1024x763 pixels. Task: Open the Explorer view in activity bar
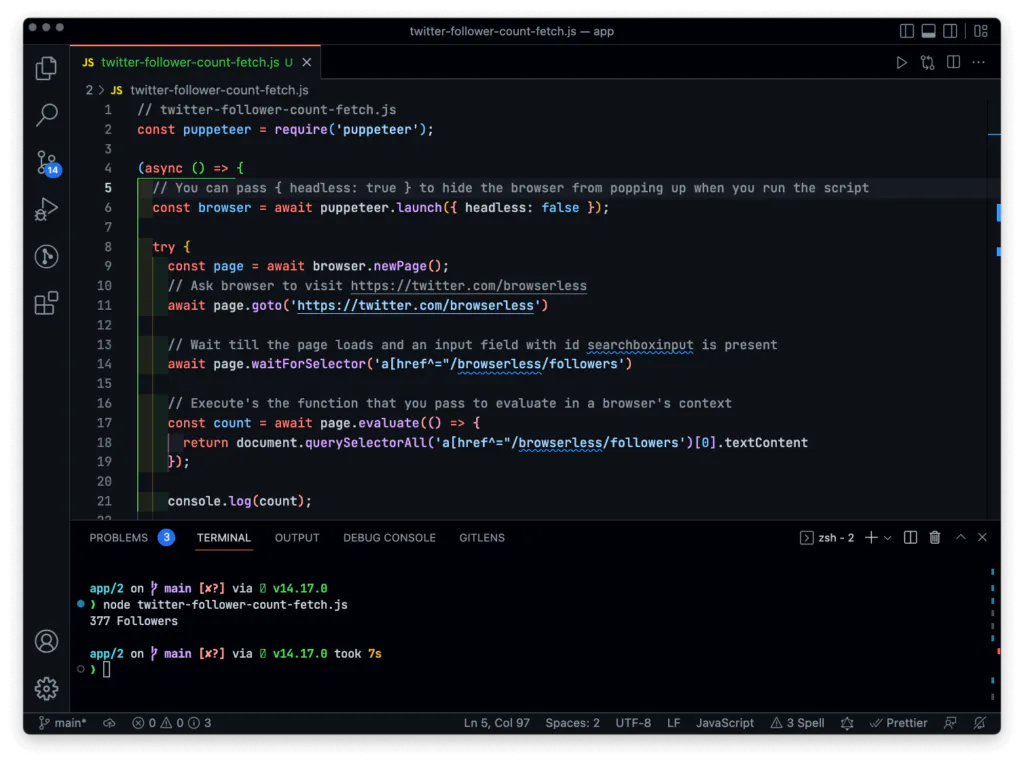[46, 68]
